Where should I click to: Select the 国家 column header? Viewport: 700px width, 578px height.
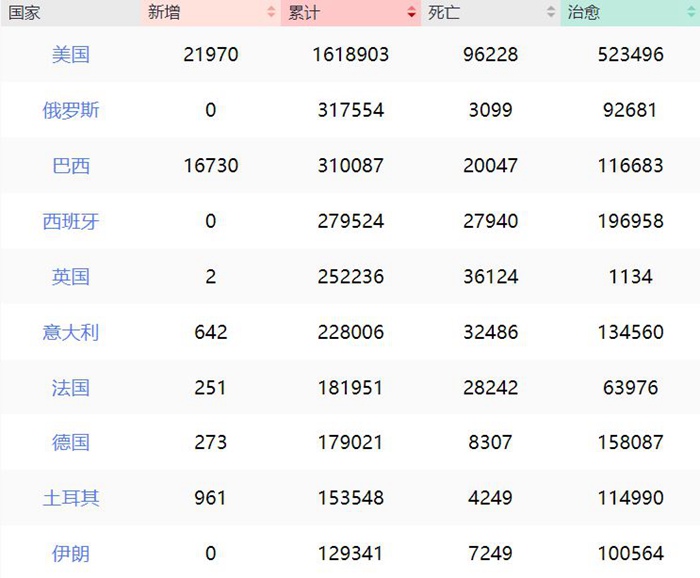coord(25,13)
